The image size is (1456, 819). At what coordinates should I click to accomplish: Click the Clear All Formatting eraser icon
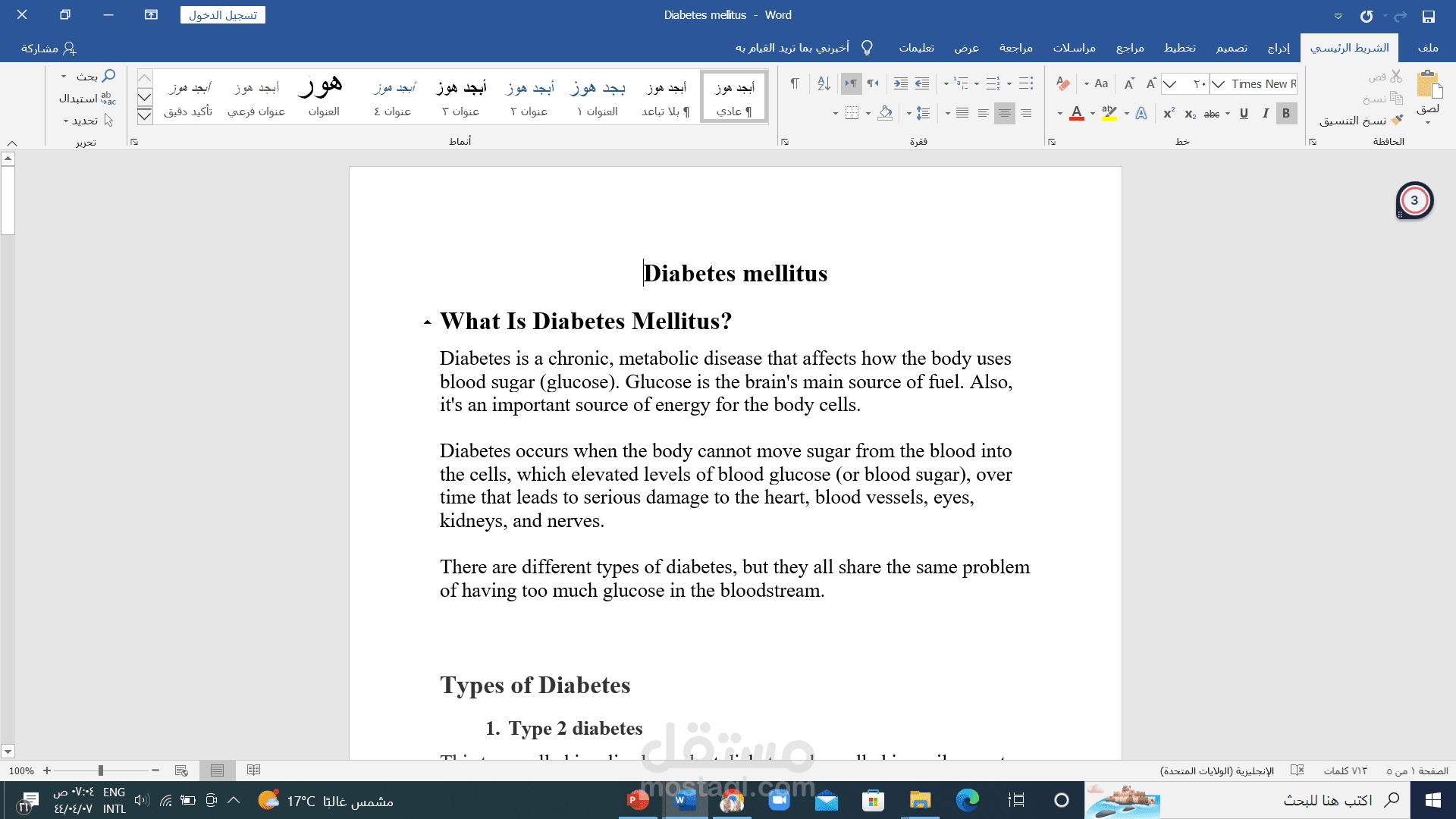(1063, 84)
